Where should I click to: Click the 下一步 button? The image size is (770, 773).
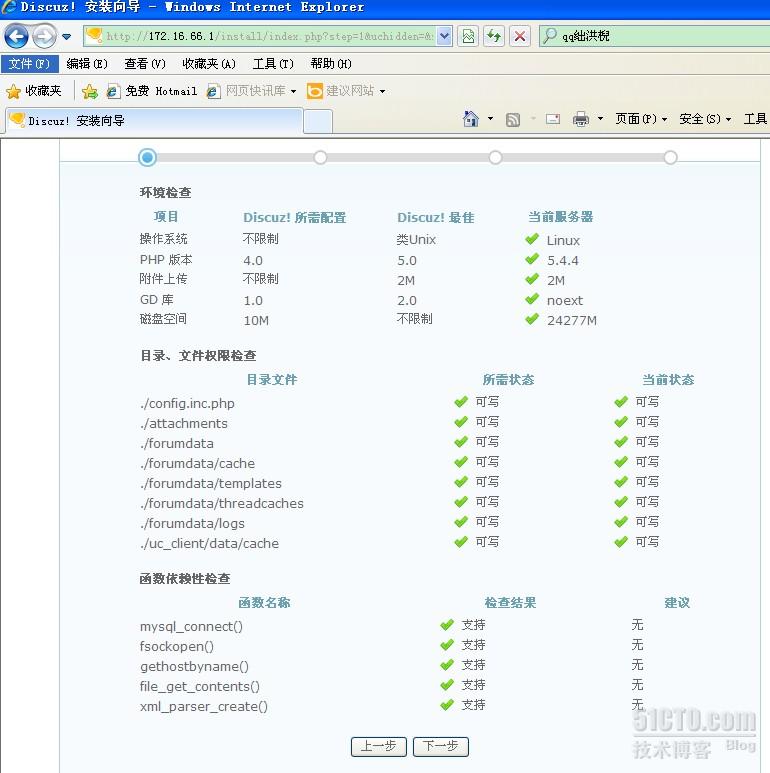pos(441,746)
